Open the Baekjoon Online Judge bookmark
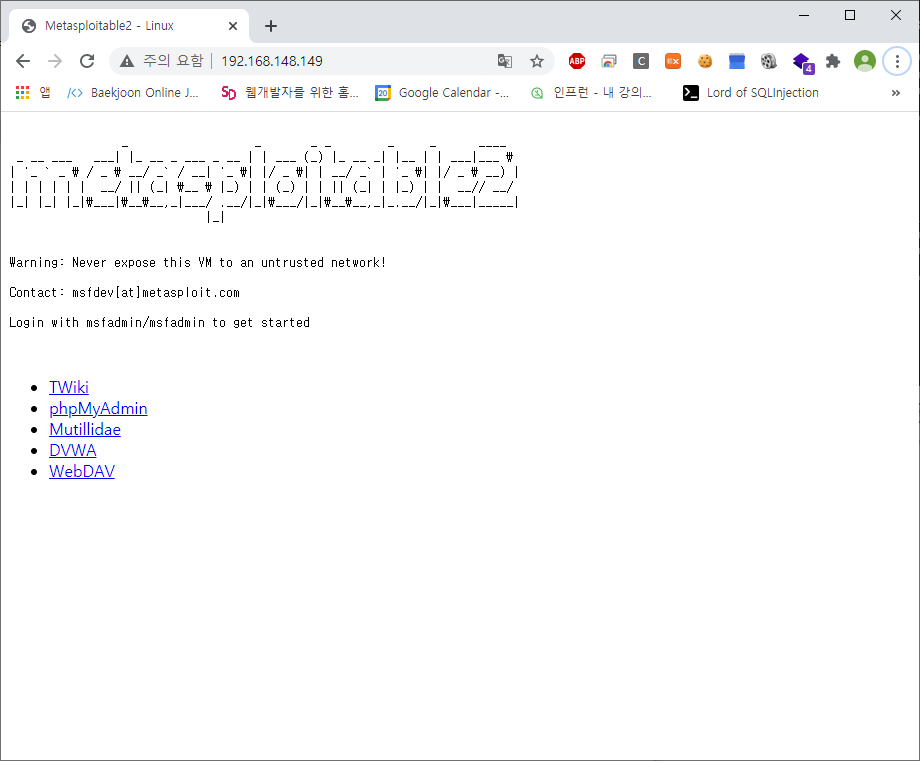 [x=133, y=93]
